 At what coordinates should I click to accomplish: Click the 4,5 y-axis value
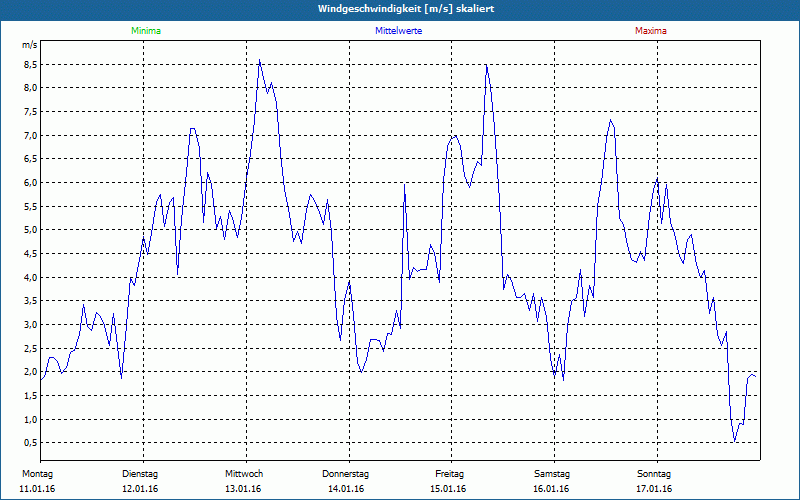30,254
